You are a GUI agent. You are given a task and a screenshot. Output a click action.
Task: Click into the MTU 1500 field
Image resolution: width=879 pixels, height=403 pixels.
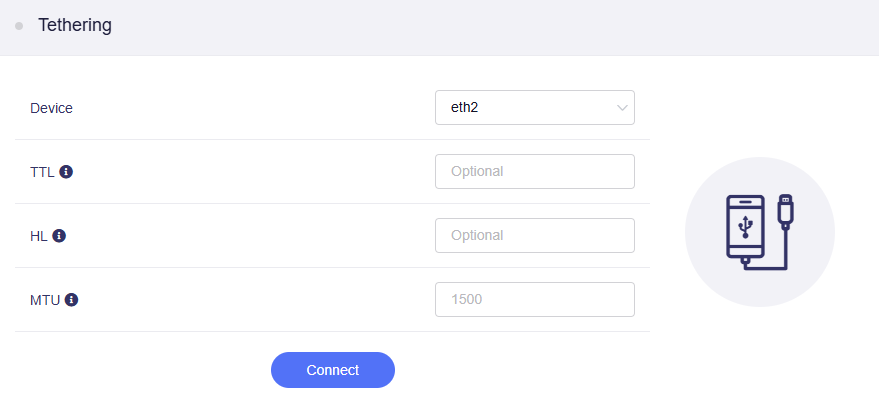tap(534, 299)
